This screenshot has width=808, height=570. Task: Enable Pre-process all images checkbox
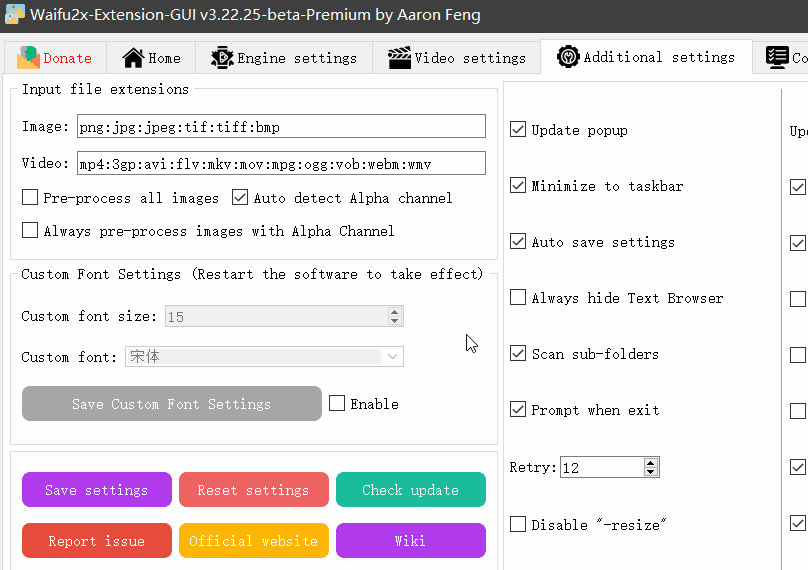[30, 197]
